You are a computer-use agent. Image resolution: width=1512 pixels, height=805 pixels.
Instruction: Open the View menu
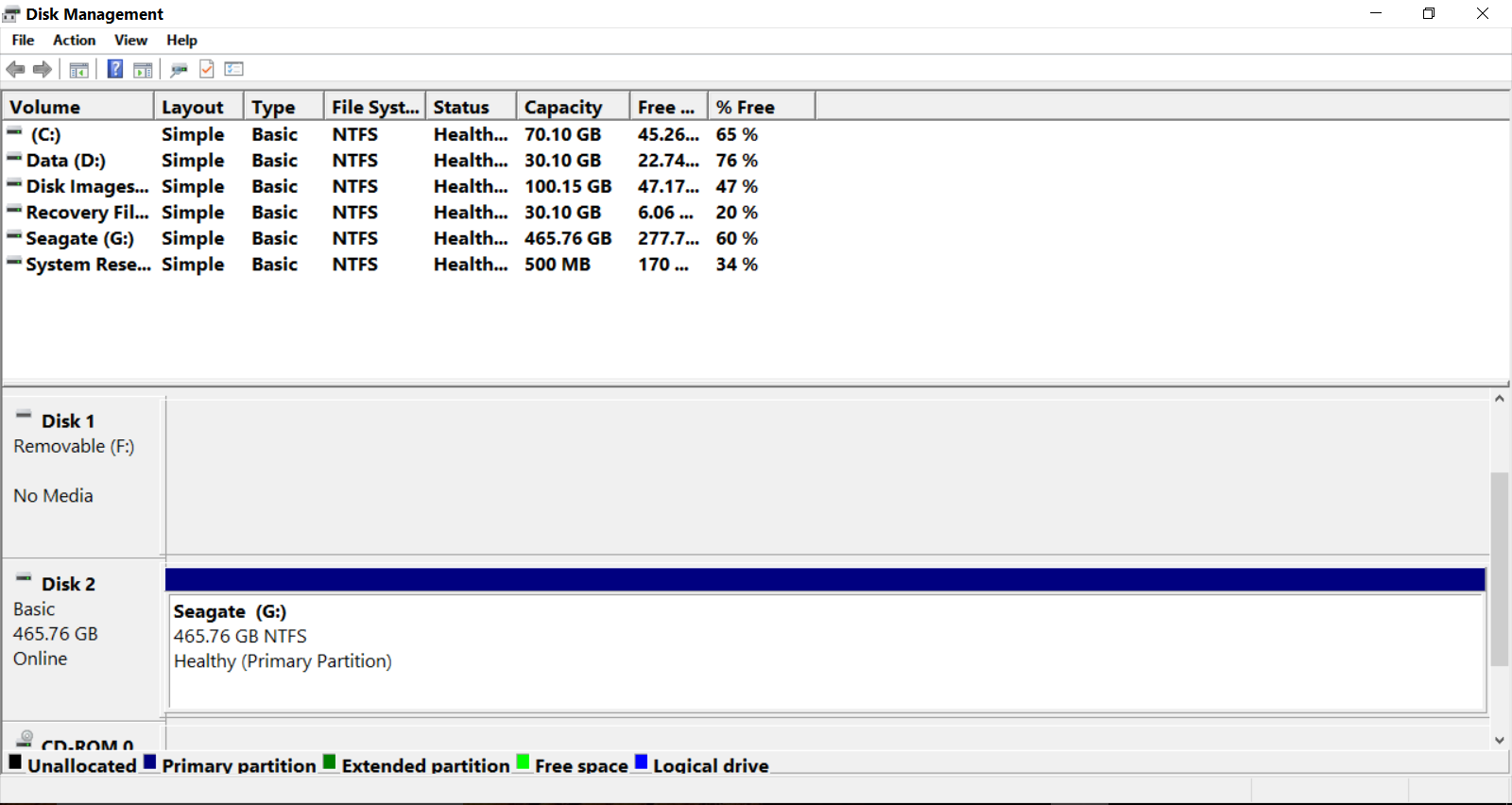130,40
